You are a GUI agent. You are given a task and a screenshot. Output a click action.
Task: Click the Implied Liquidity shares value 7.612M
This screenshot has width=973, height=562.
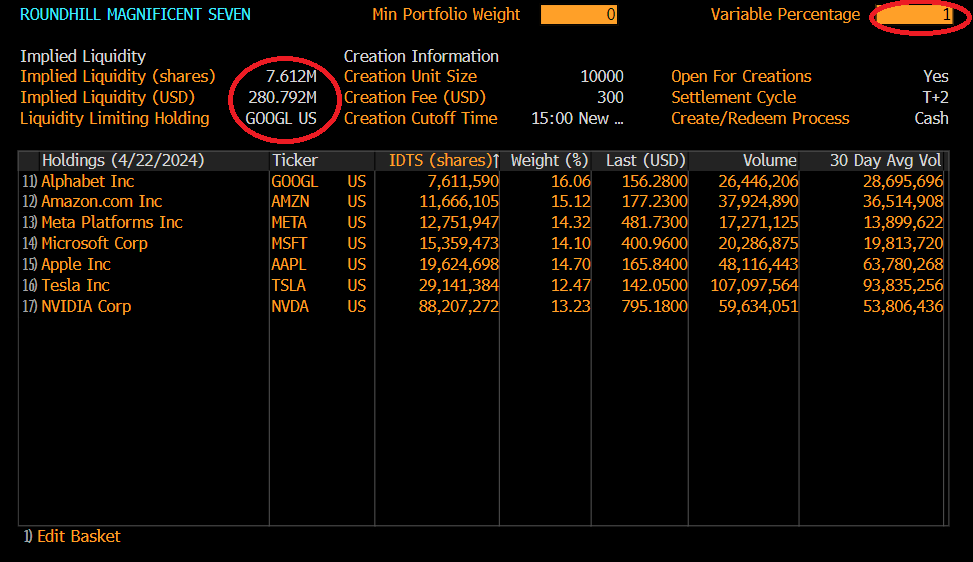(x=291, y=76)
